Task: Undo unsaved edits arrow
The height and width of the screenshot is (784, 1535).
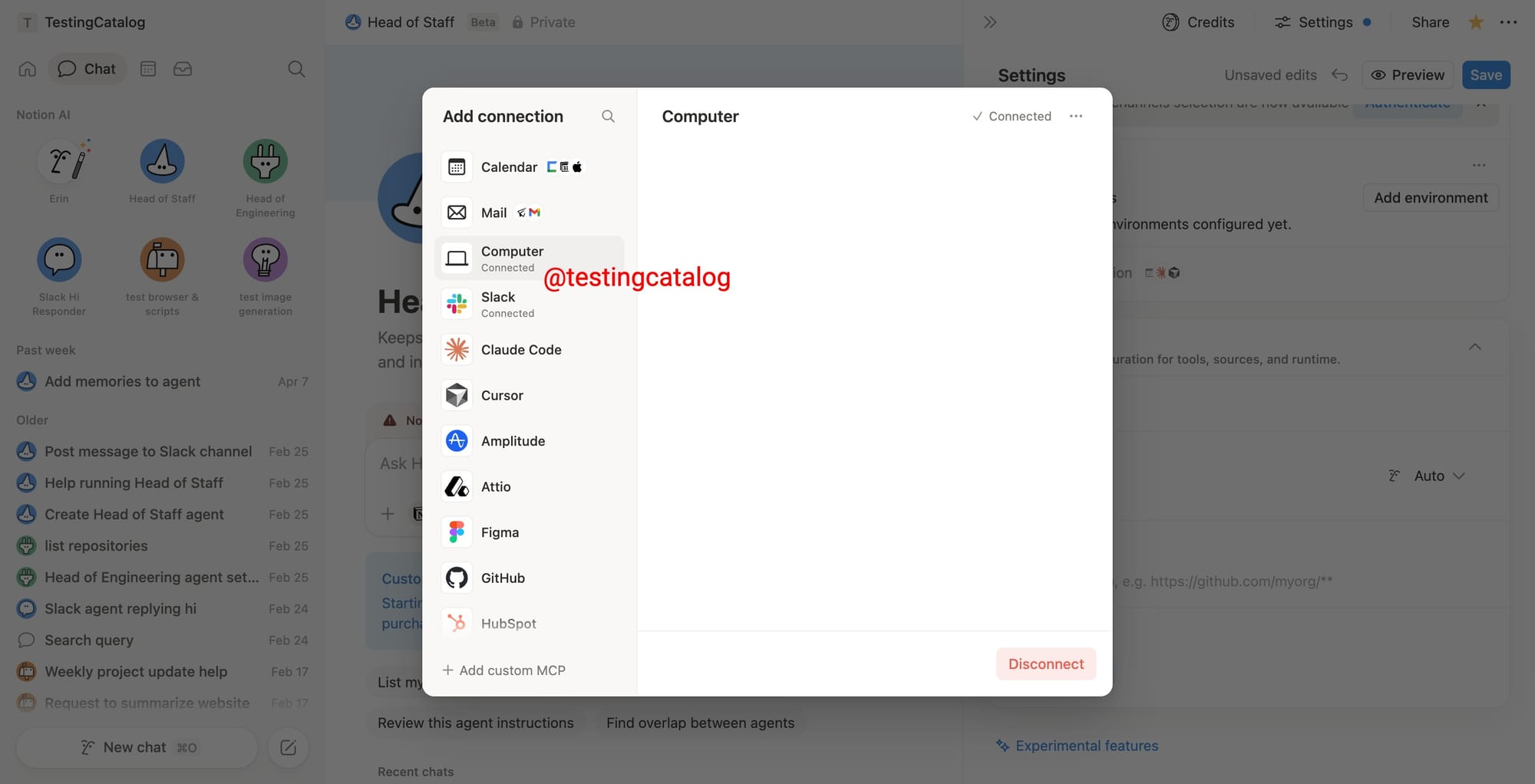Action: point(1339,74)
